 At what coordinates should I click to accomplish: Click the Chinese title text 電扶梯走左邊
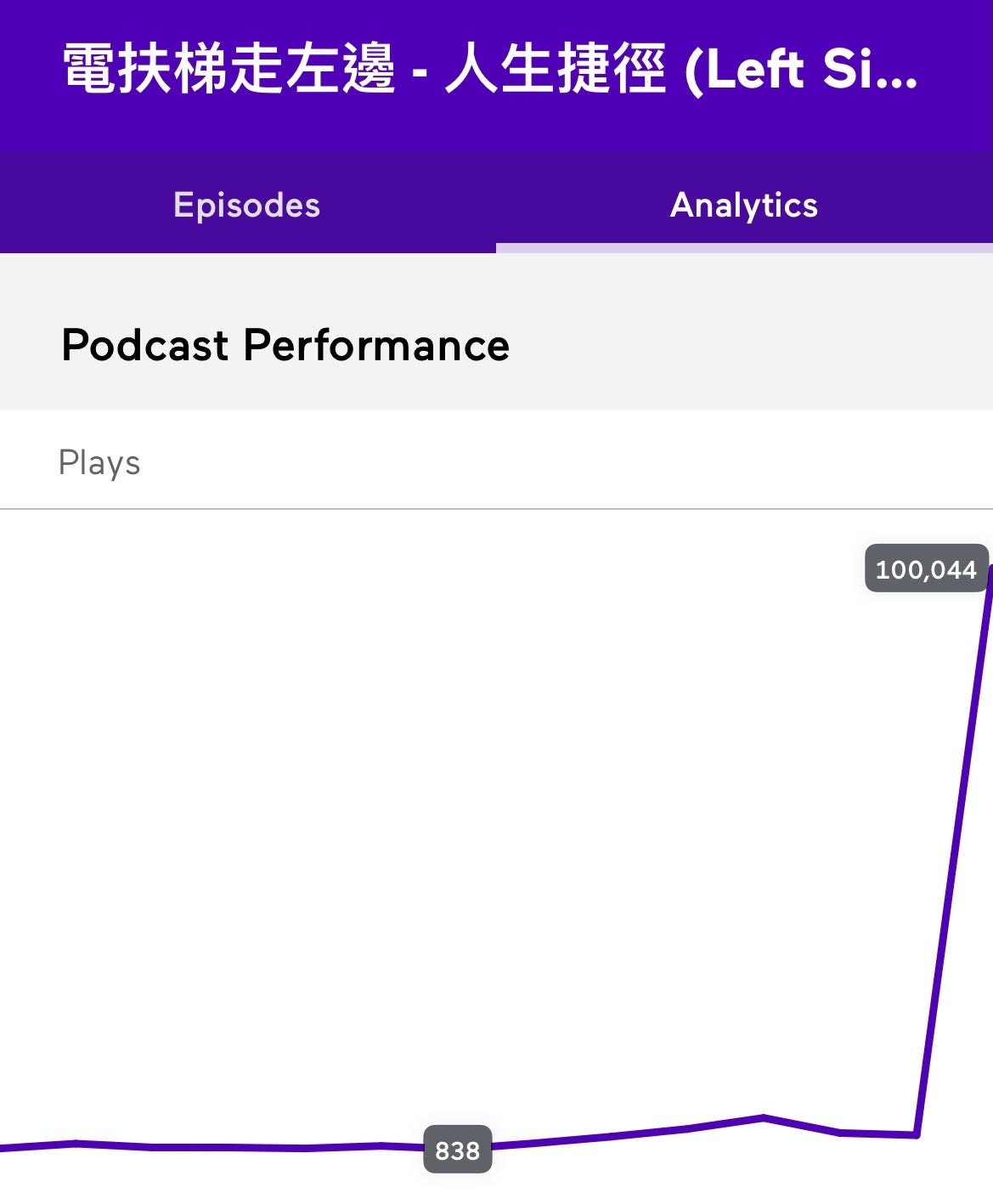(x=229, y=68)
